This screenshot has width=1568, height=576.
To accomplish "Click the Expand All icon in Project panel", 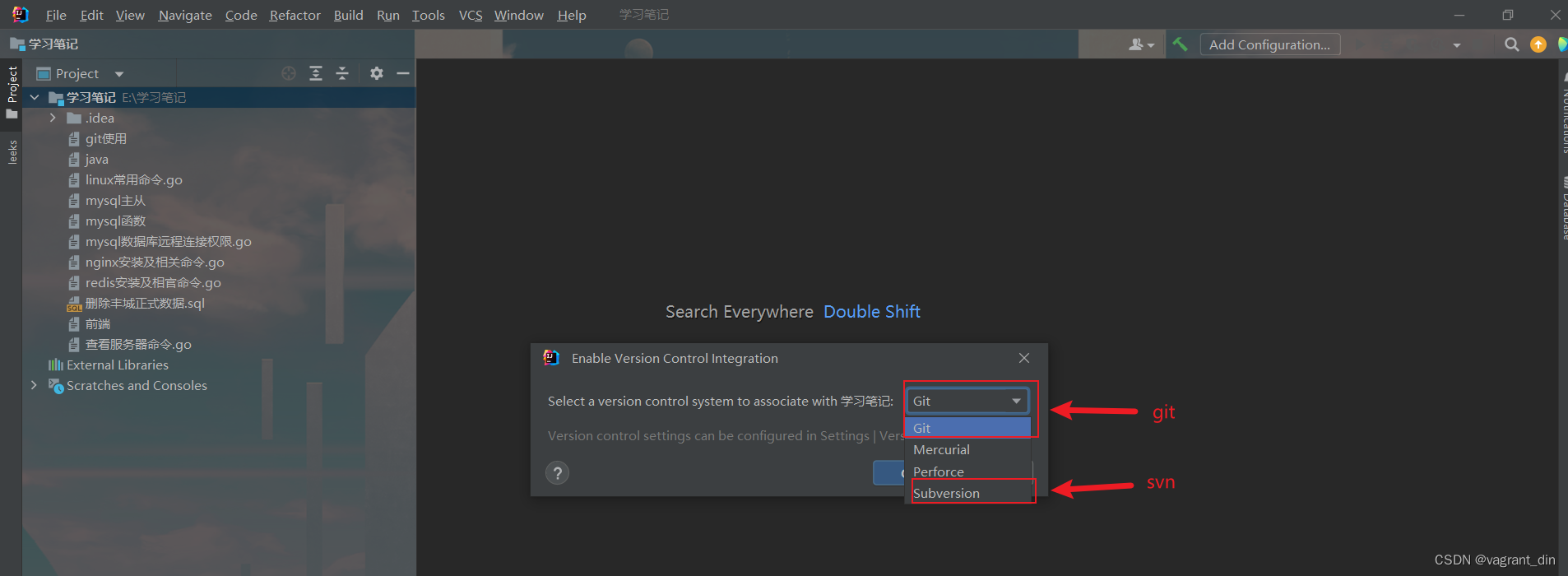I will click(316, 73).
